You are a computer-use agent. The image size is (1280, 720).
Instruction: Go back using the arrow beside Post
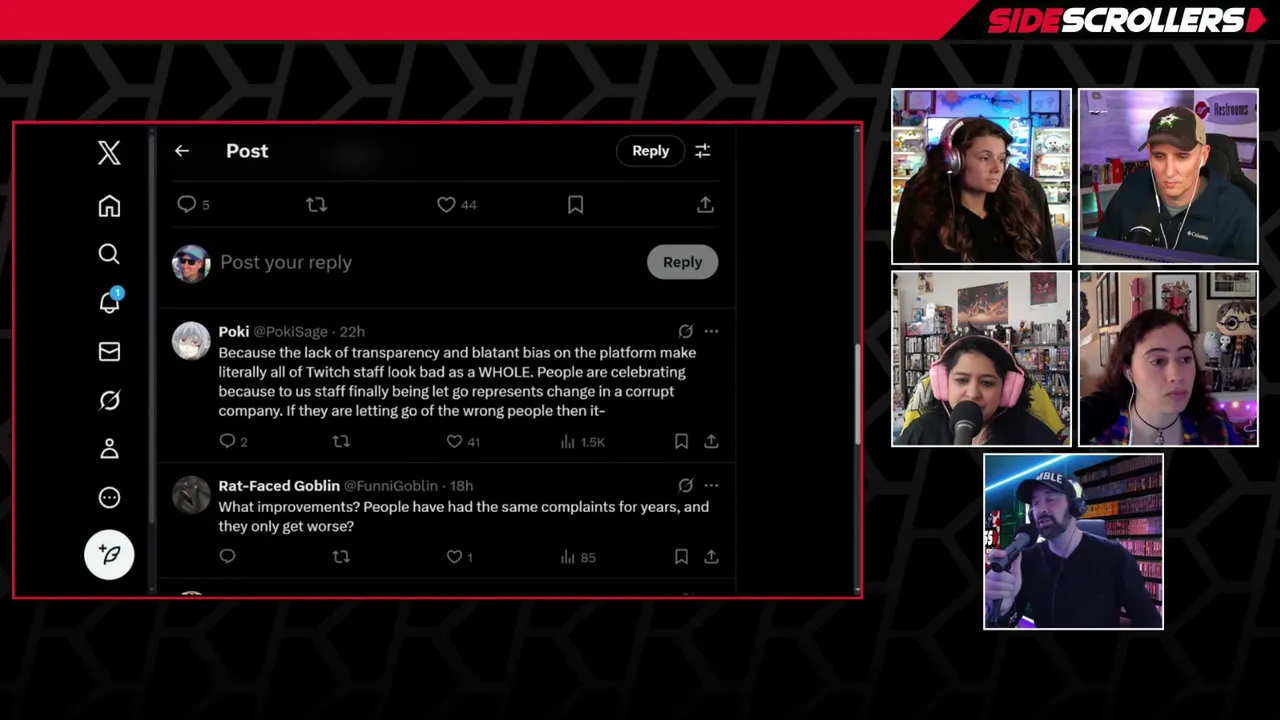click(x=182, y=151)
